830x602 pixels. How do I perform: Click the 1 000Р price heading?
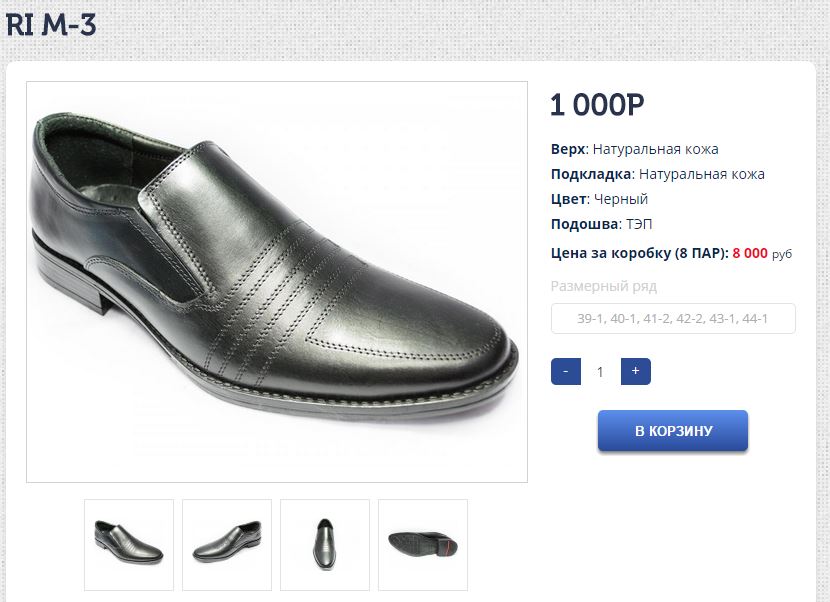(x=597, y=105)
